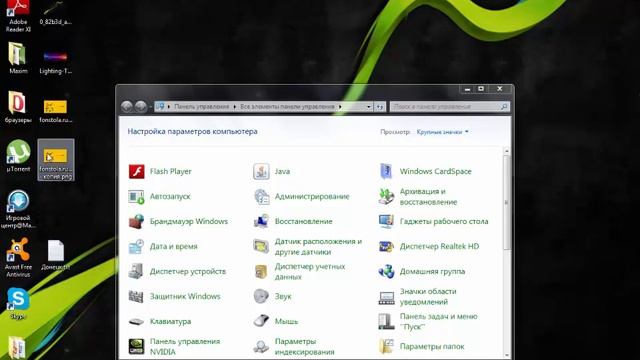Screen dimensions: 640x360
Task: Go forward with the navigation Forward button
Action: (x=141, y=107)
